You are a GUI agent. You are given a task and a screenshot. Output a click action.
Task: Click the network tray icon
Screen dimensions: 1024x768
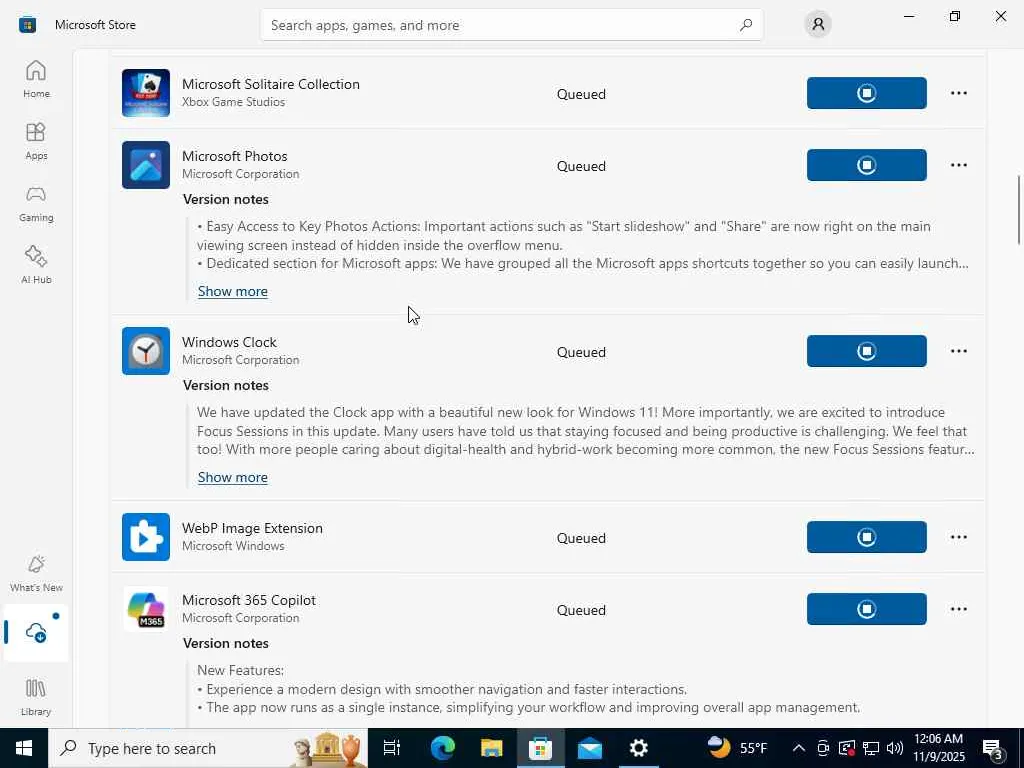point(871,748)
